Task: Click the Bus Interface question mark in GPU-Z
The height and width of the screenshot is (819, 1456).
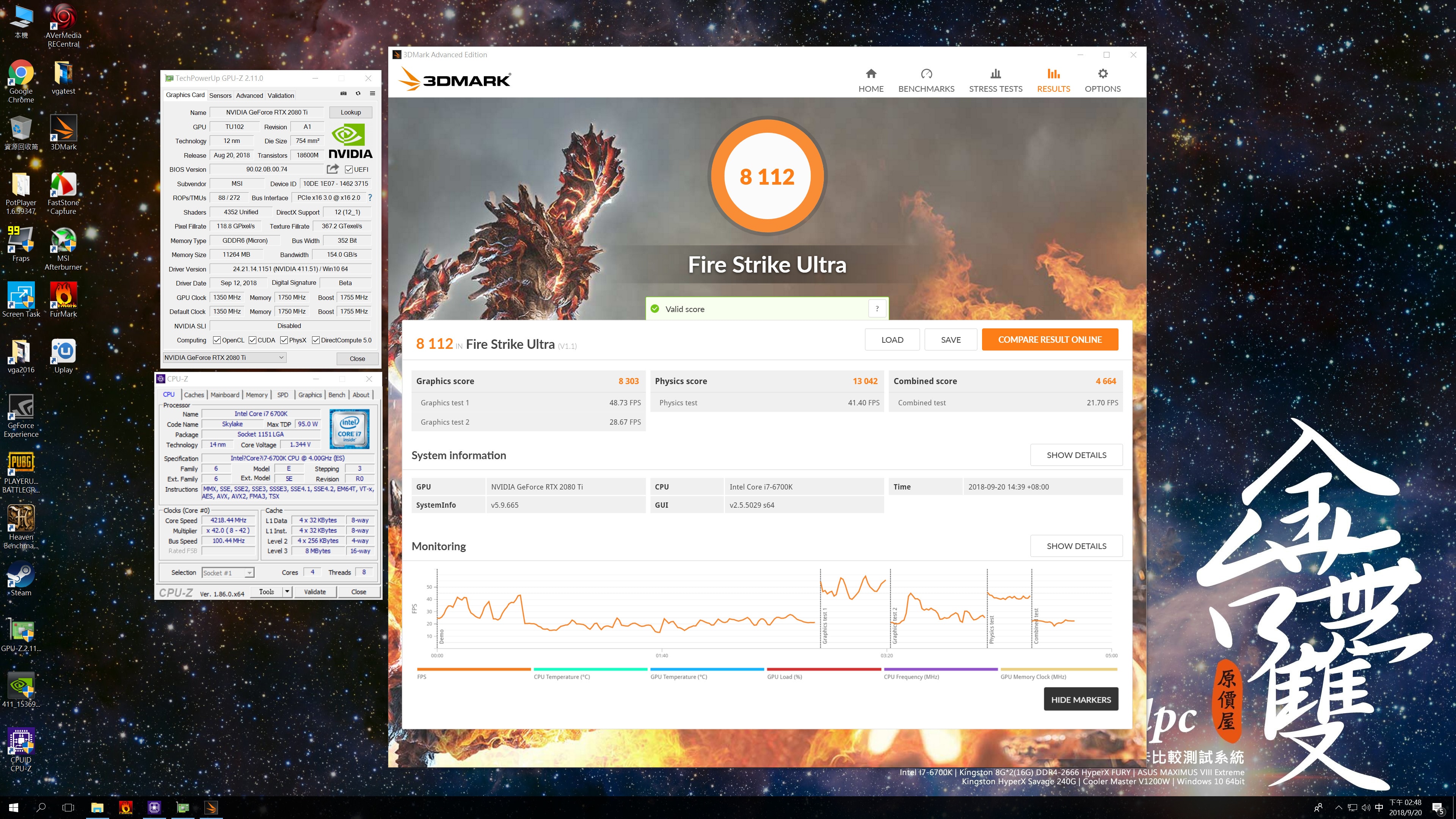Action: pyautogui.click(x=370, y=198)
